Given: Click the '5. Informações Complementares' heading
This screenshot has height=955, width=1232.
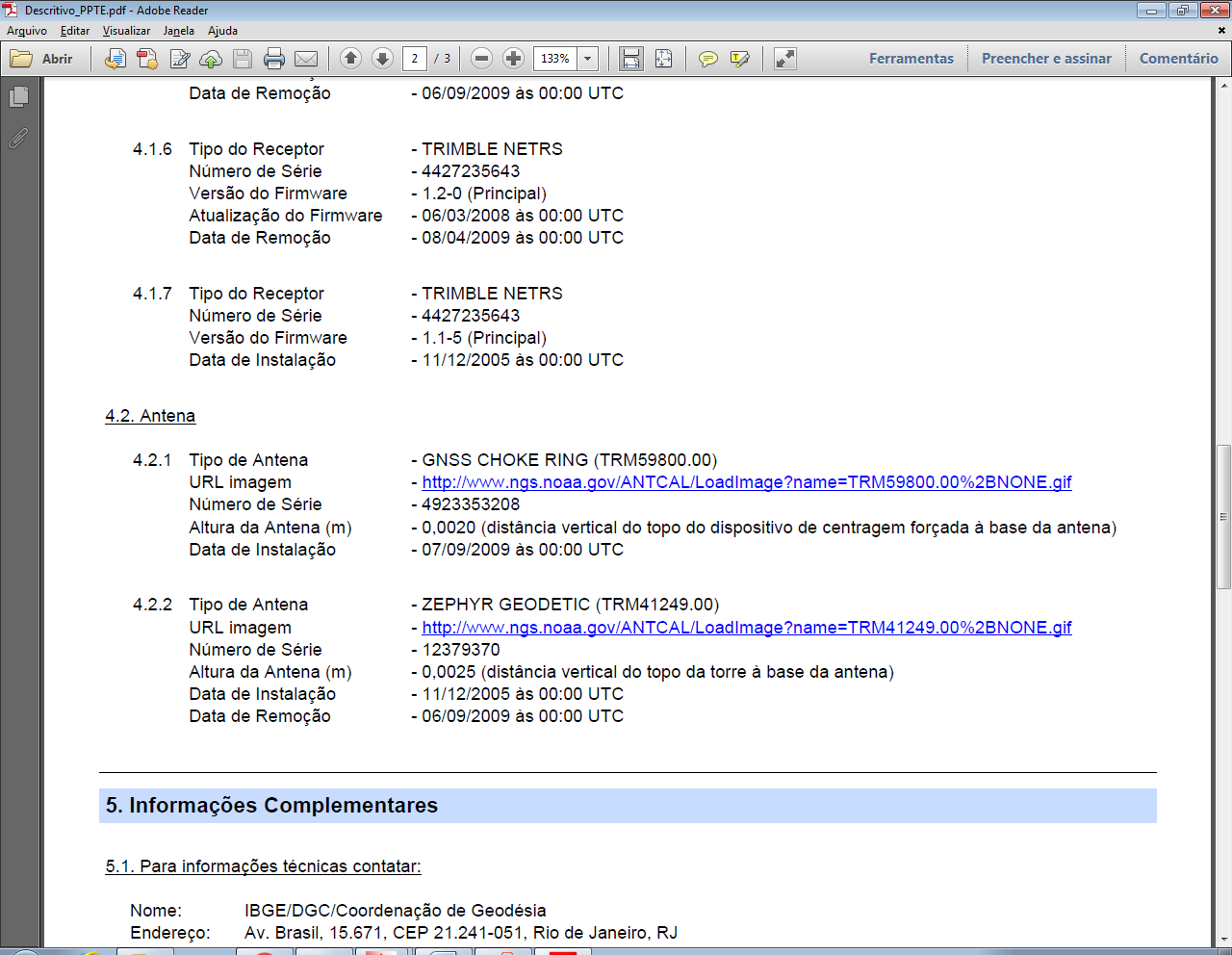Looking at the screenshot, I should pos(271,806).
